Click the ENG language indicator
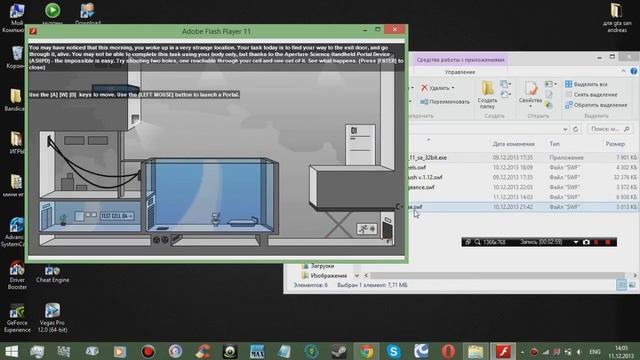Viewport: 640px width, 360px height. [x=595, y=352]
